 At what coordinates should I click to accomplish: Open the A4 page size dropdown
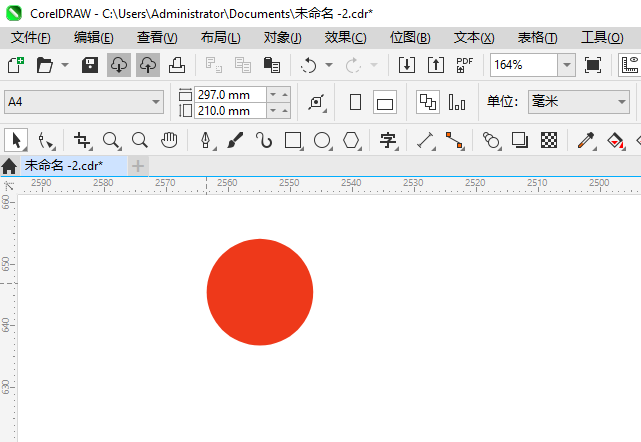click(84, 102)
